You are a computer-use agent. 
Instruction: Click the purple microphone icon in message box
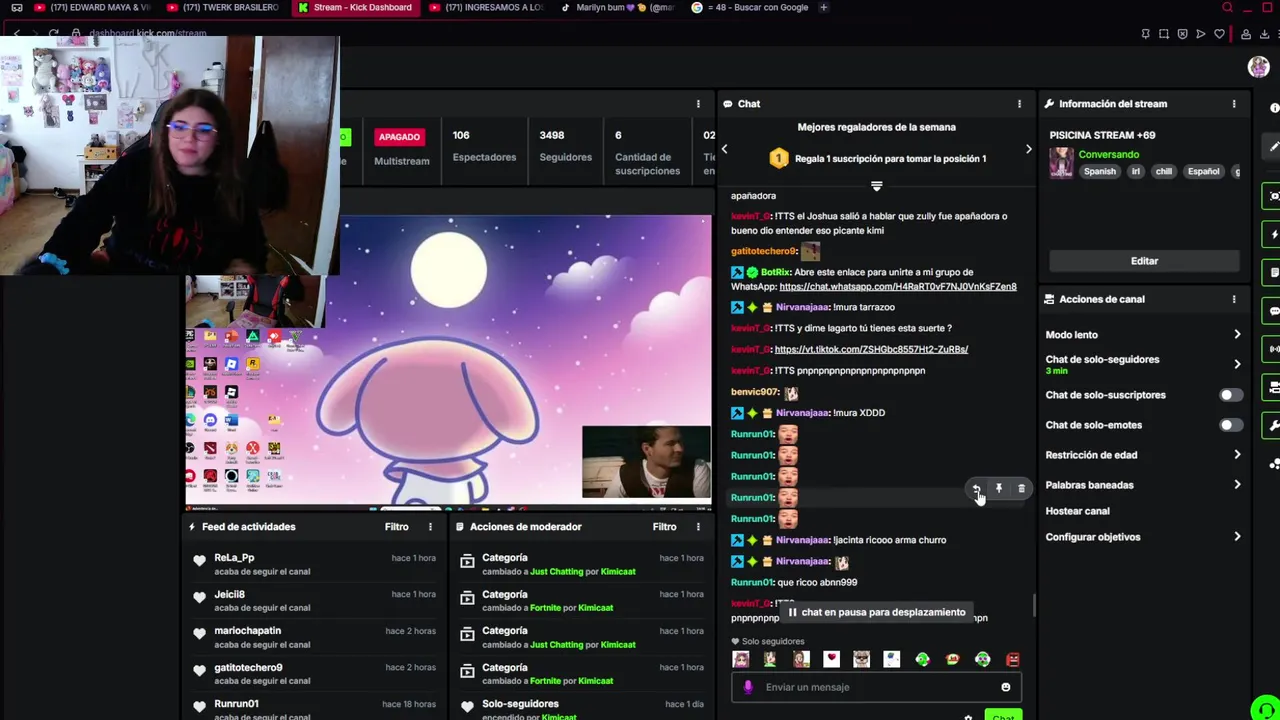(x=748, y=687)
